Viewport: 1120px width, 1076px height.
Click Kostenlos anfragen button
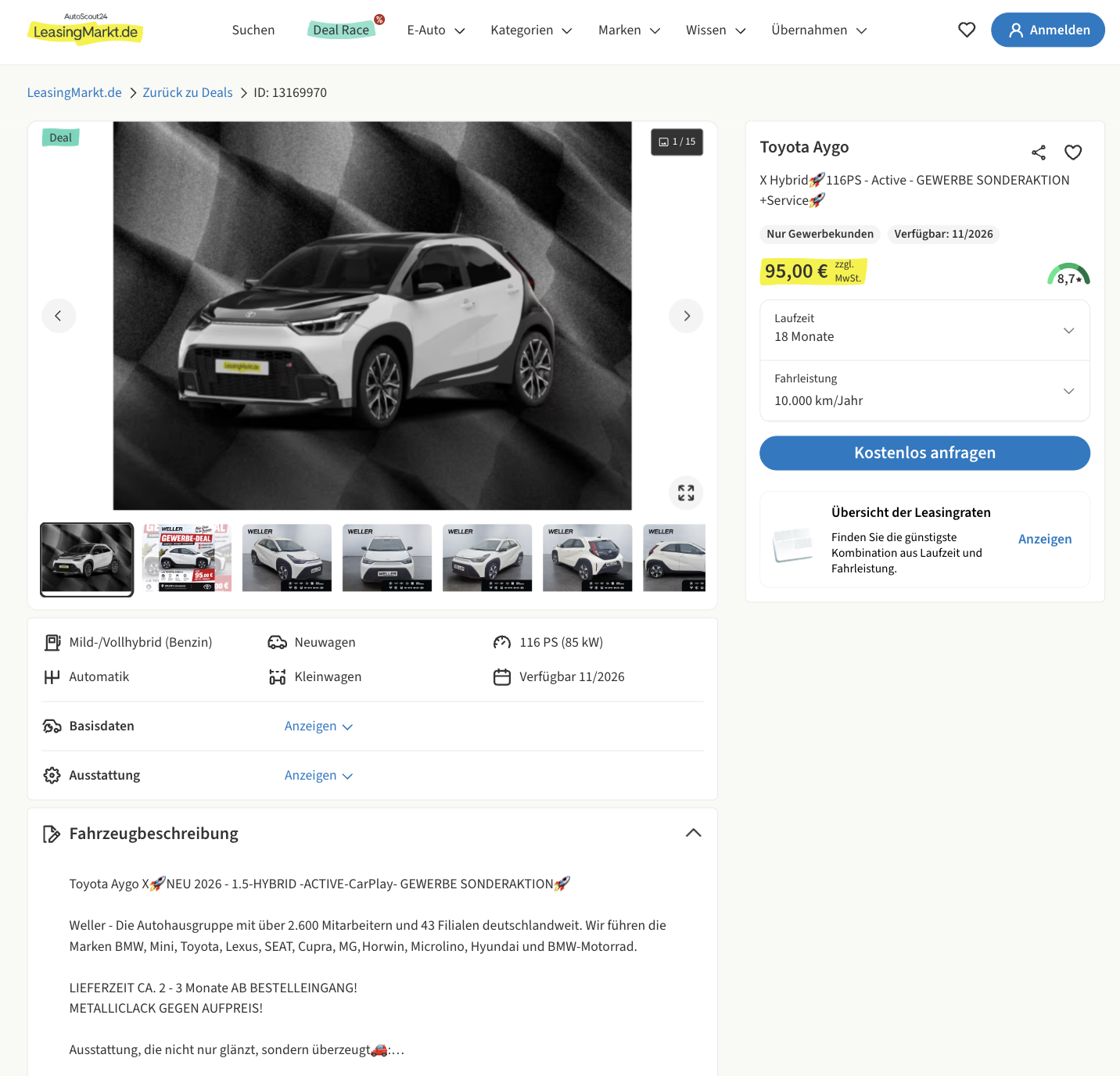pyautogui.click(x=924, y=453)
